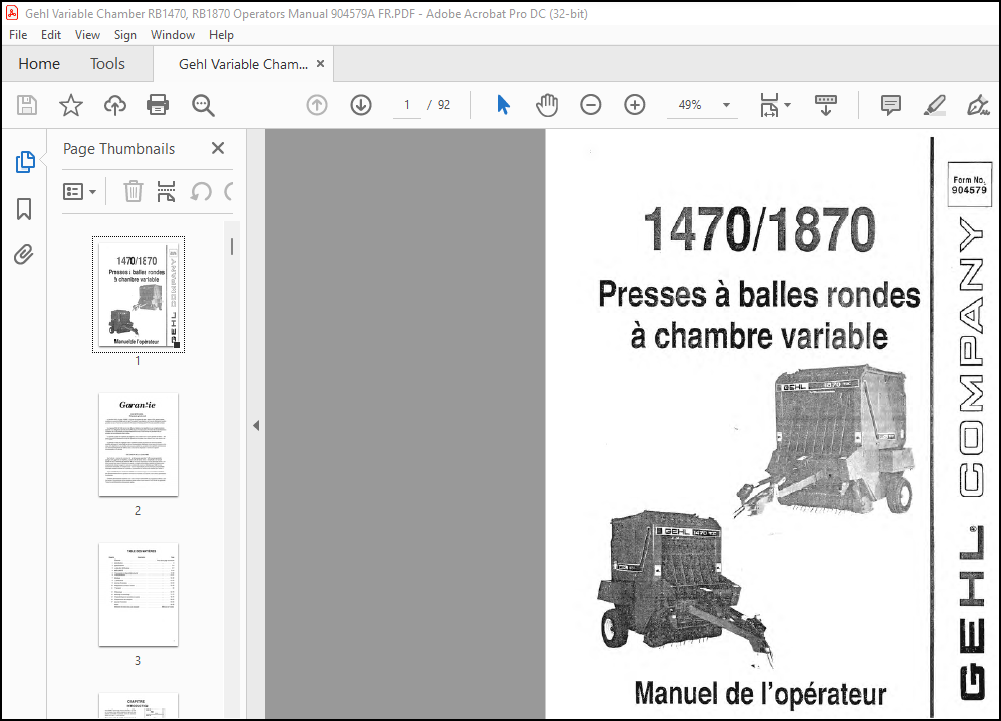The width and height of the screenshot is (1001, 721).
Task: Click the Insert page break icon in thumbnails
Action: (167, 191)
